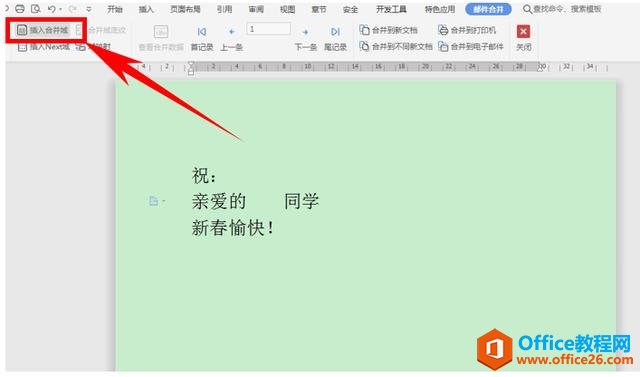Screen dimensions: 640x377
Task: Click the record number input field
Action: 269,29
